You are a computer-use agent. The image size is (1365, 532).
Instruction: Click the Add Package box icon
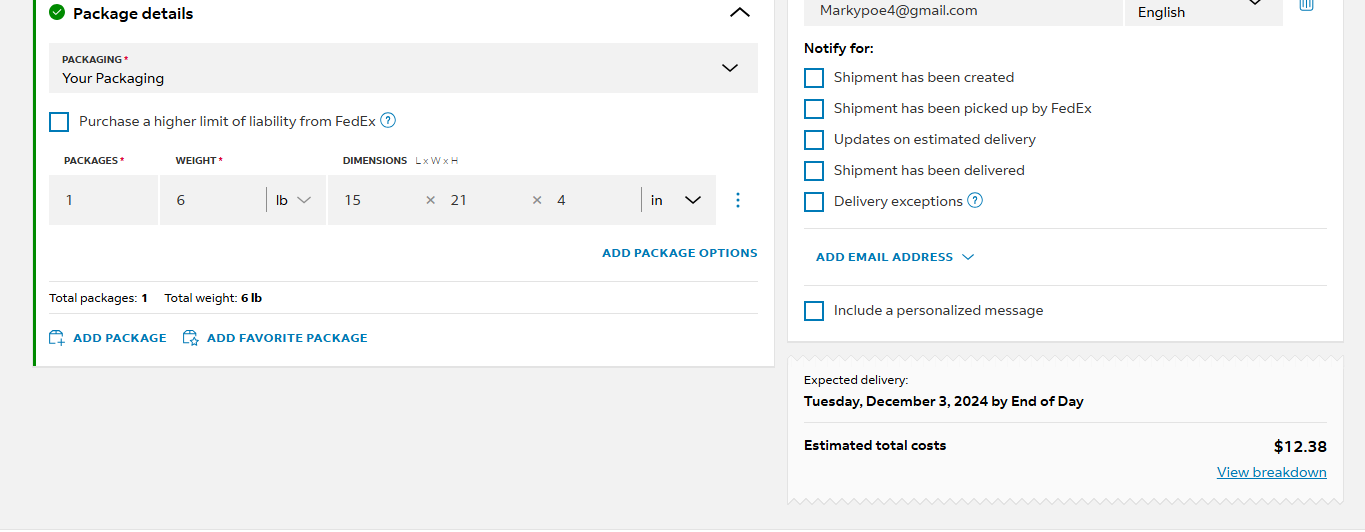pos(57,338)
